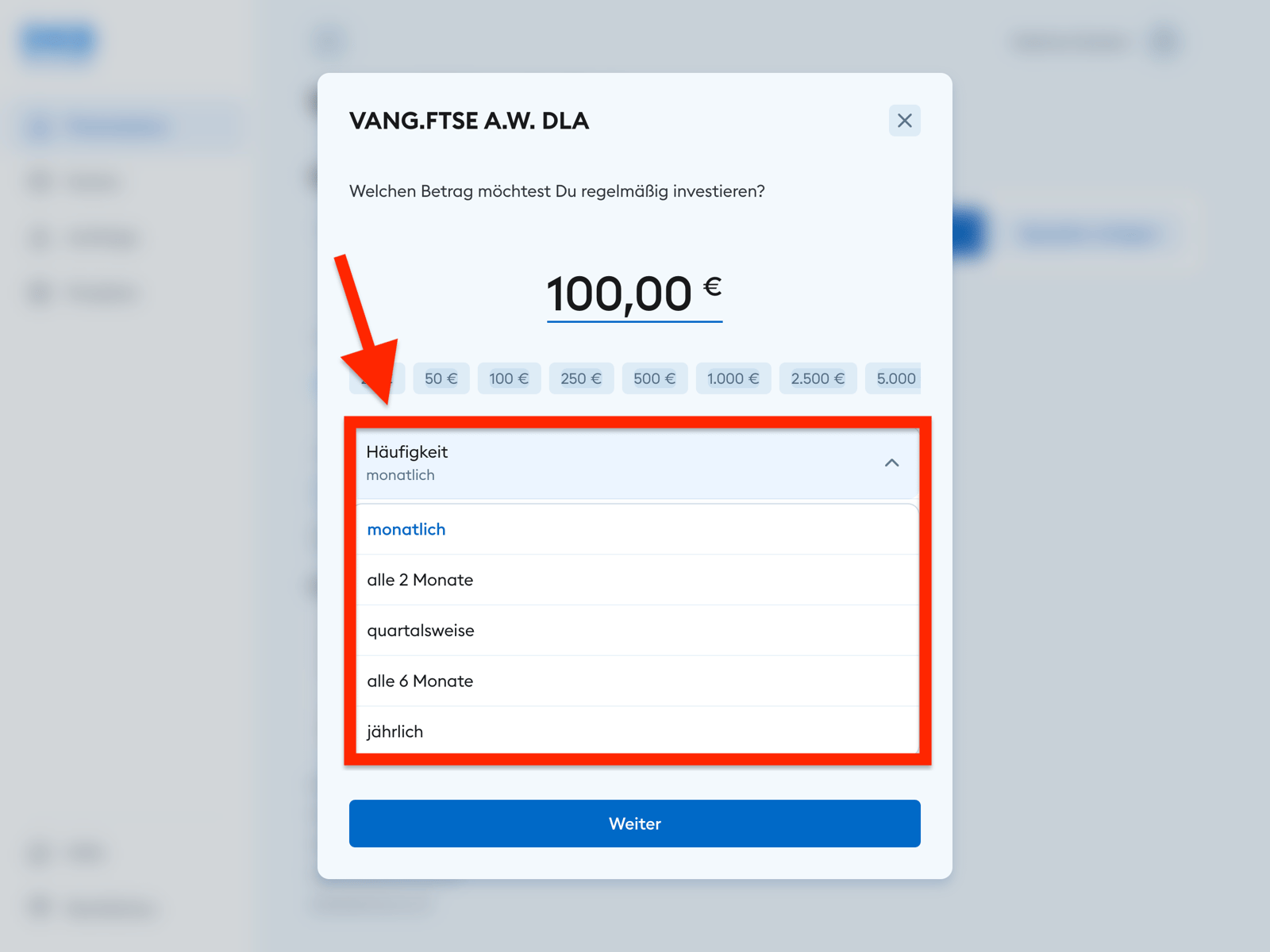Viewport: 1270px width, 952px height.
Task: Click the amount field showing 100,00 €
Action: (633, 294)
